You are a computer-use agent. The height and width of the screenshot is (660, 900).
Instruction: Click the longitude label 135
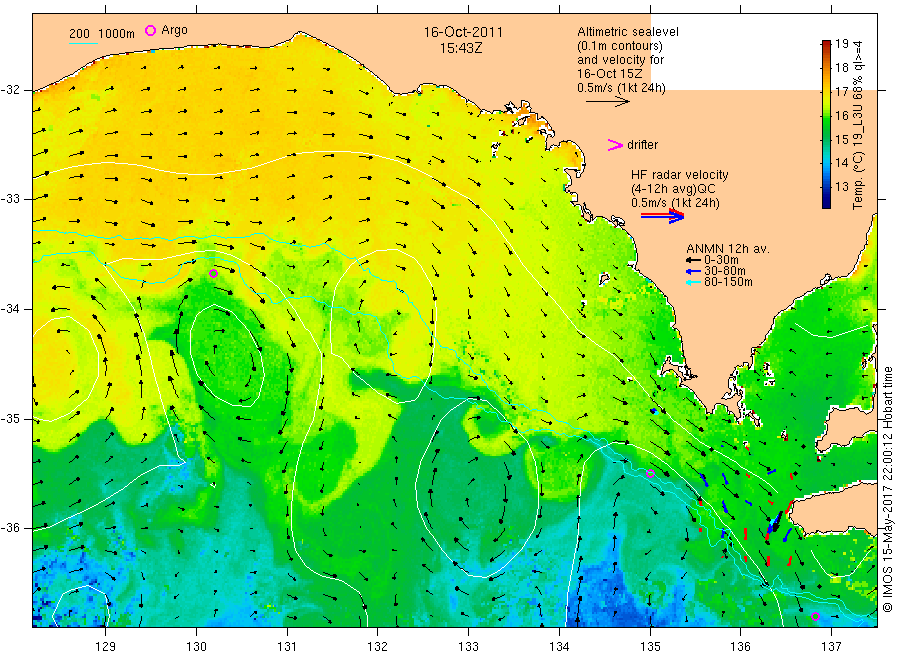click(x=650, y=647)
